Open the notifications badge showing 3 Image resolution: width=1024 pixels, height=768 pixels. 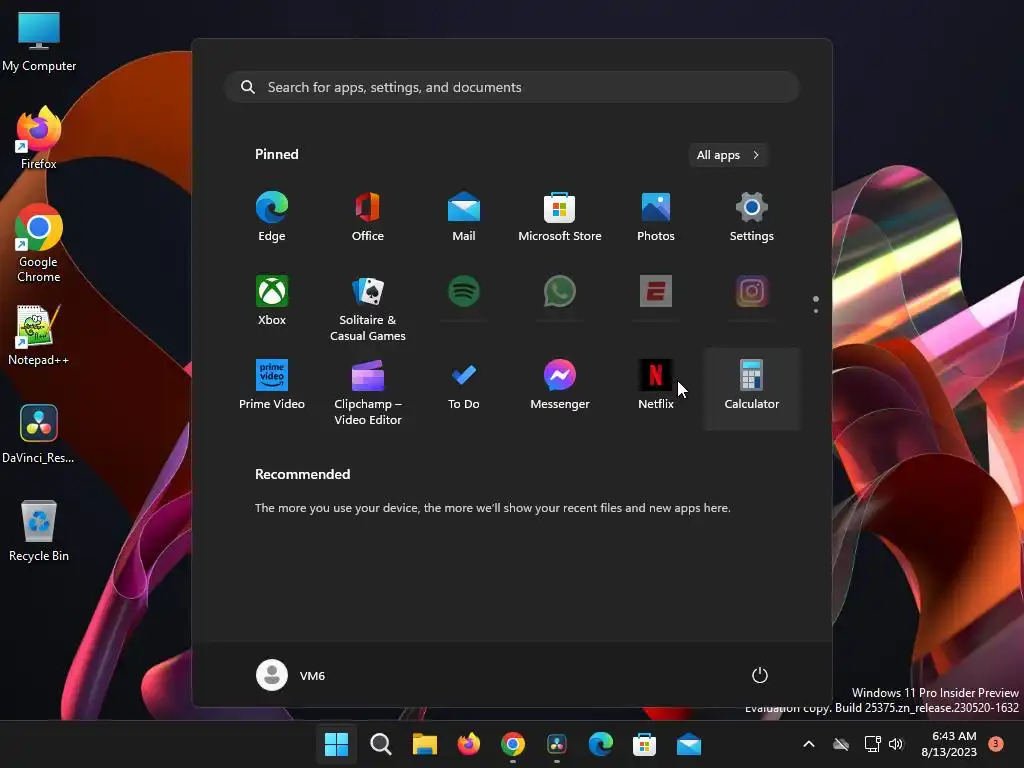point(996,743)
